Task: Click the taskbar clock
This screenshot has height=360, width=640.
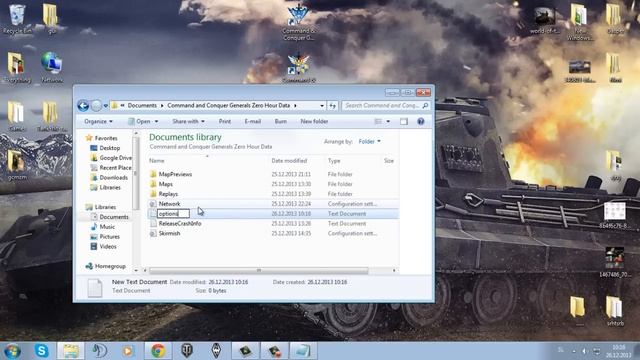Action: 618,351
